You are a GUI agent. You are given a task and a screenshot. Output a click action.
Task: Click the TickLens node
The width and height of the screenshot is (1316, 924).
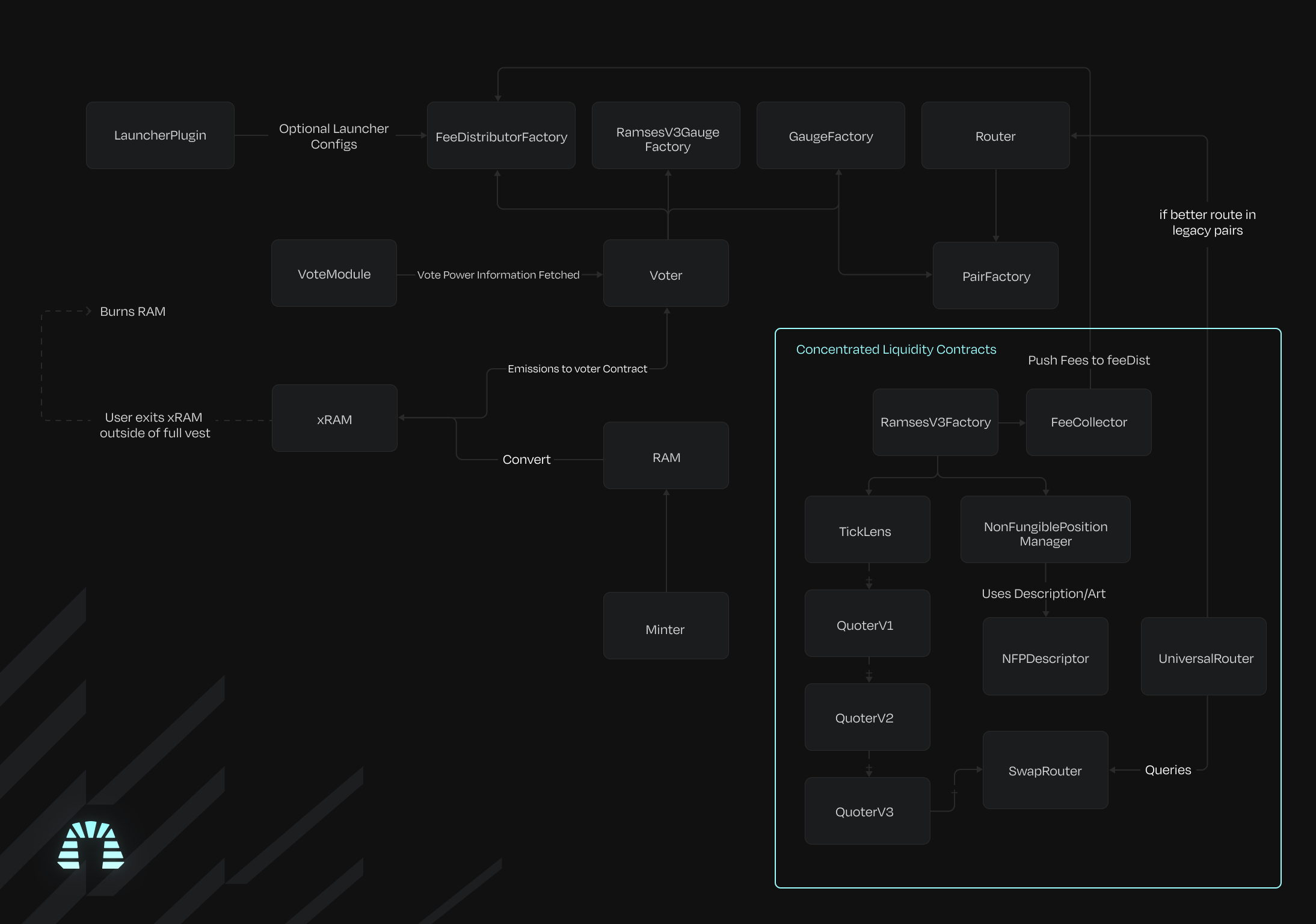[867, 530]
